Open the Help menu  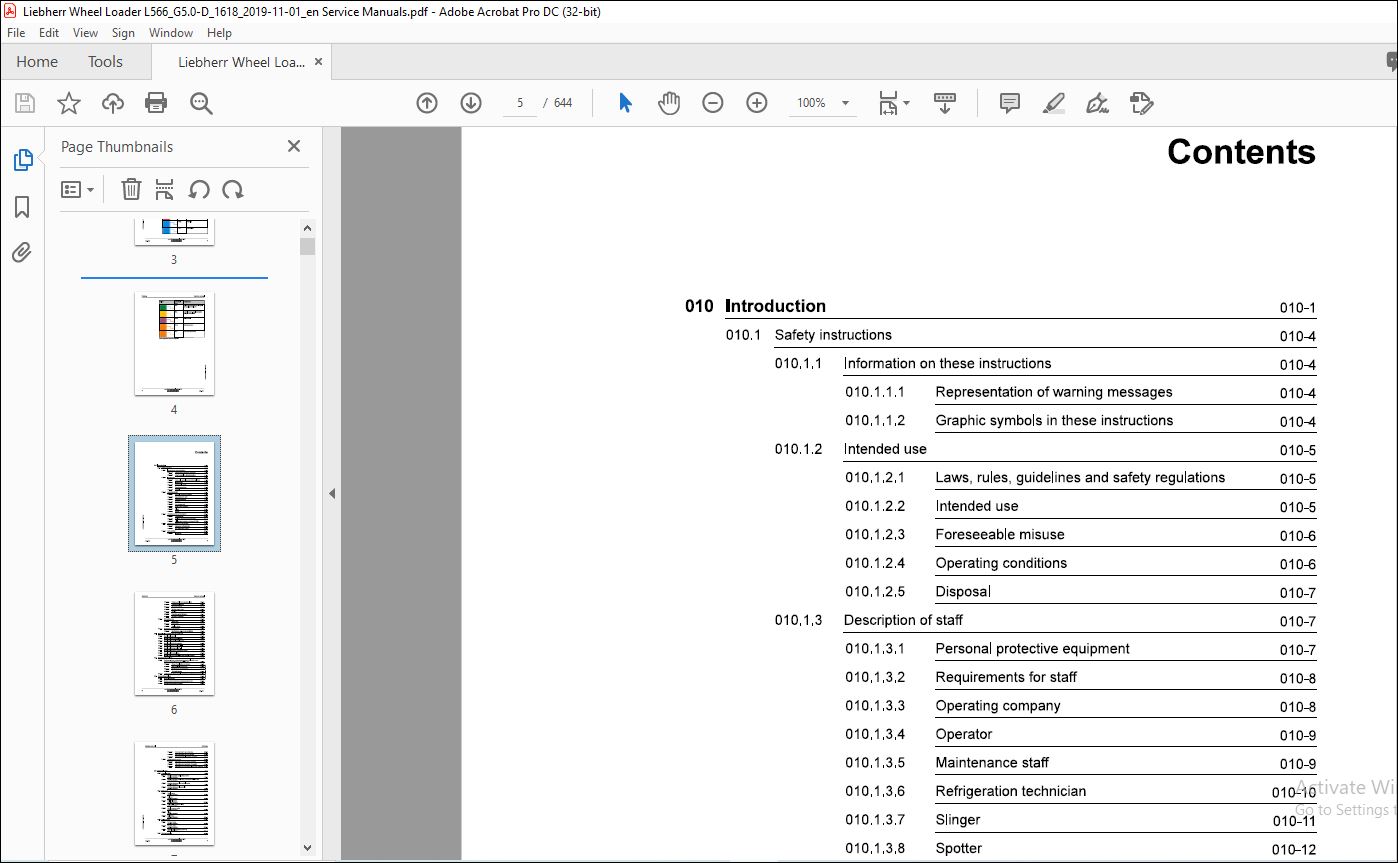coord(219,33)
